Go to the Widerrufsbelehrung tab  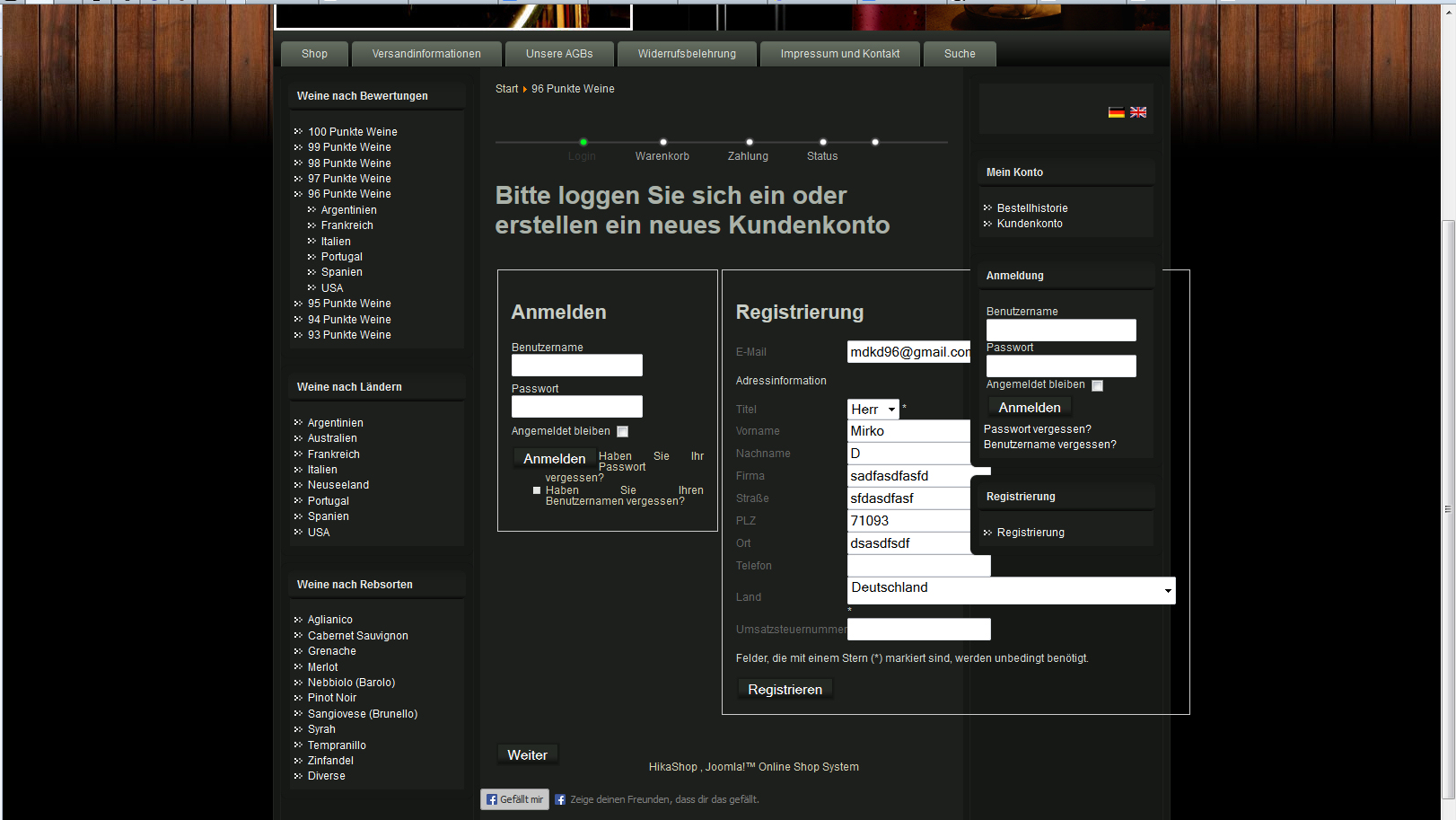[x=687, y=54]
